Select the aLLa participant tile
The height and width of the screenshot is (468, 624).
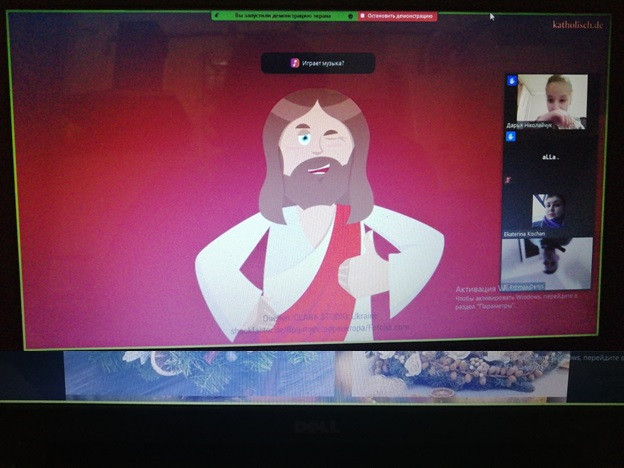click(x=550, y=158)
